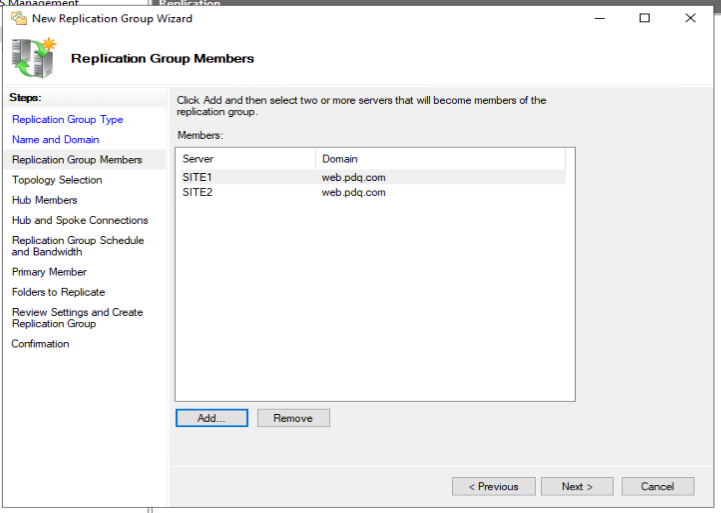Proceed with the Next button
The width and height of the screenshot is (721, 513).
[x=577, y=486]
